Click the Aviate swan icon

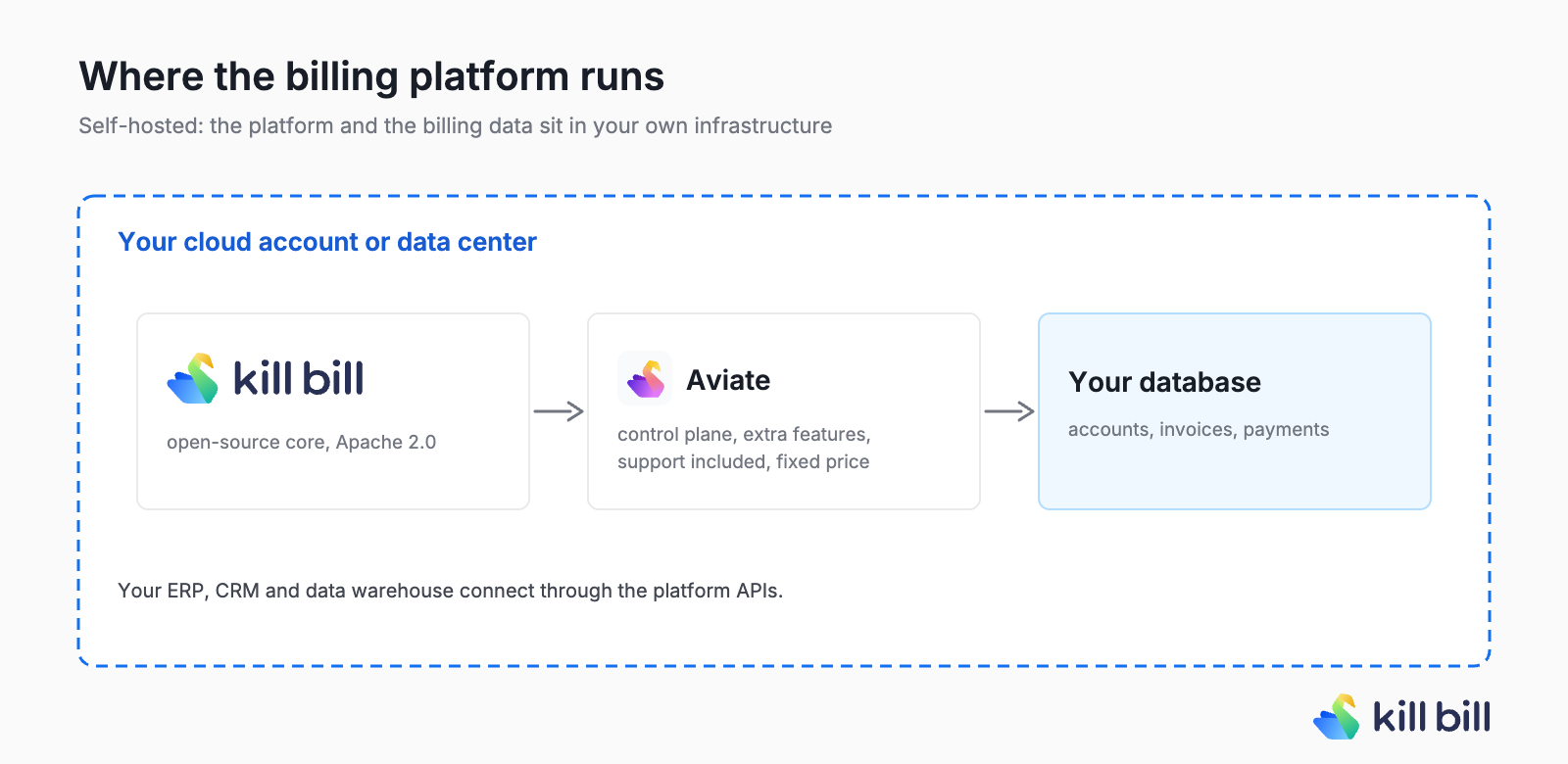tap(645, 378)
